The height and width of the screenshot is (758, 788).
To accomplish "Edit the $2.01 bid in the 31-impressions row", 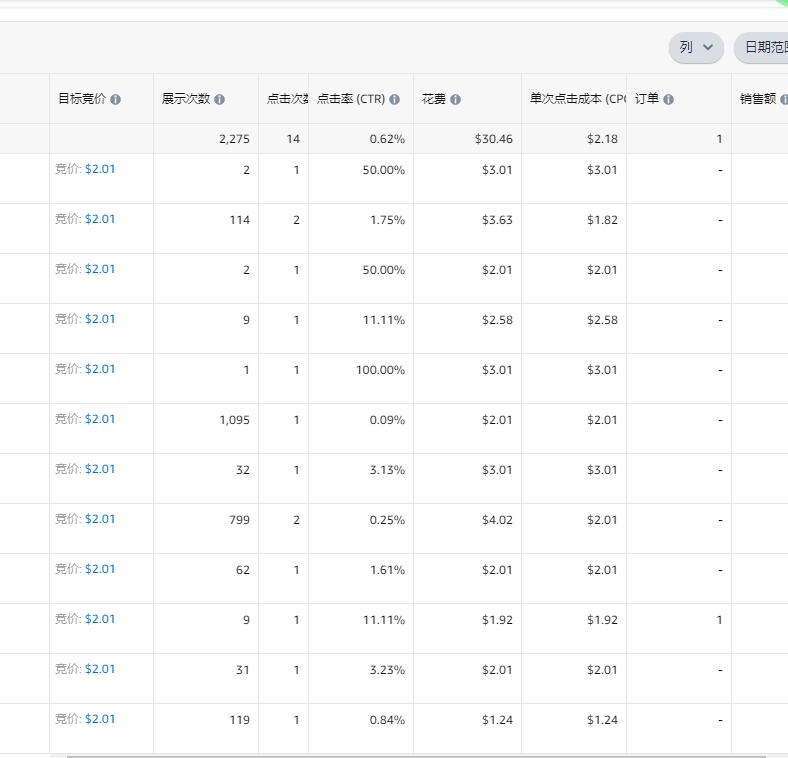I will (x=100, y=669).
